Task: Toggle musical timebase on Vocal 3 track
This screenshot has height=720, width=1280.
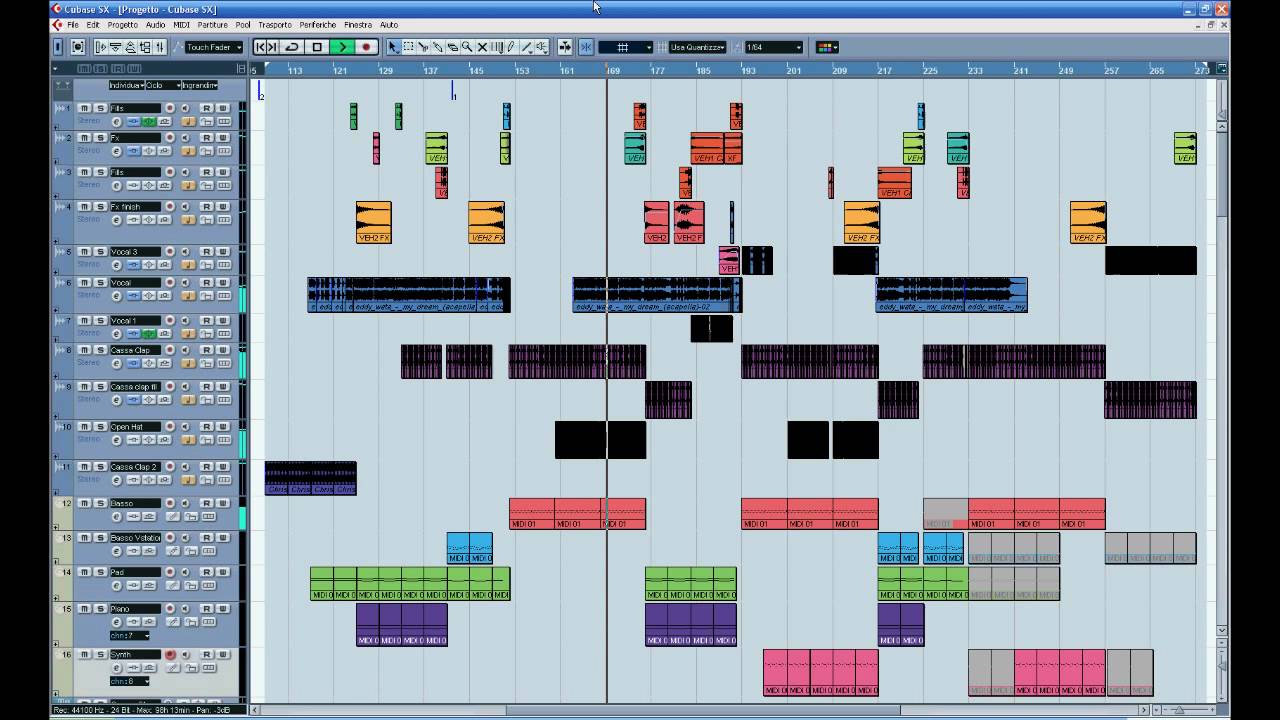Action: [x=188, y=266]
